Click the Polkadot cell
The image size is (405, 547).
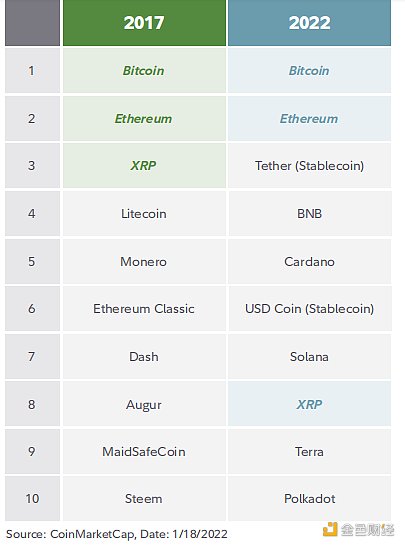tap(309, 499)
